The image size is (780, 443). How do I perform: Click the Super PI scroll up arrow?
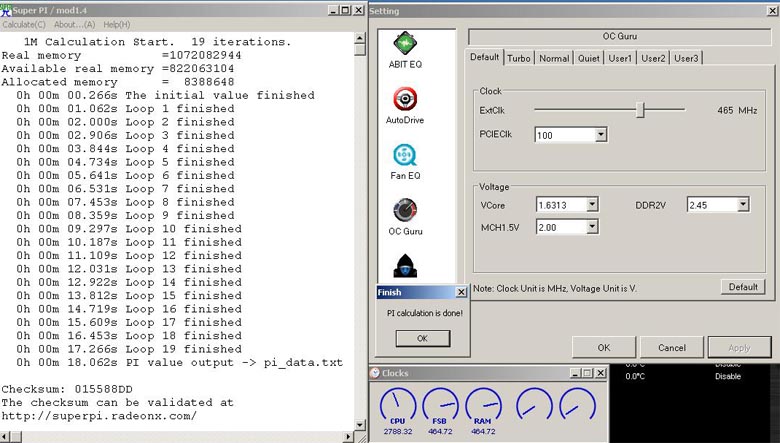[360, 38]
